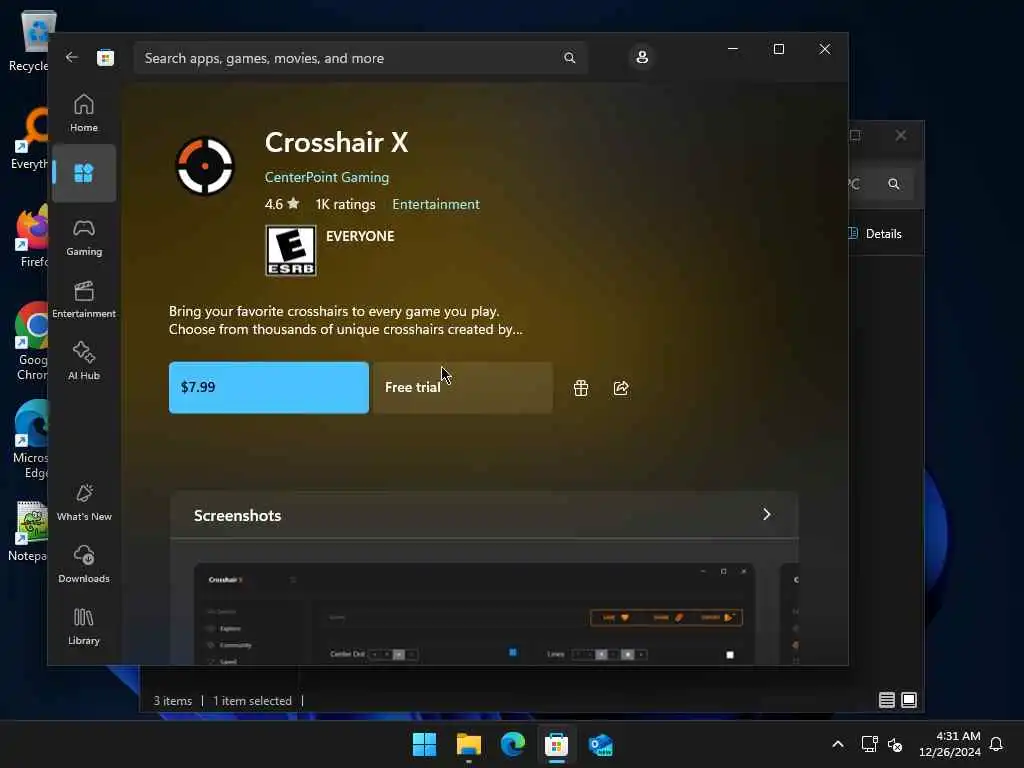
Task: Click the ESRB Everyone rating badge
Action: tap(291, 251)
